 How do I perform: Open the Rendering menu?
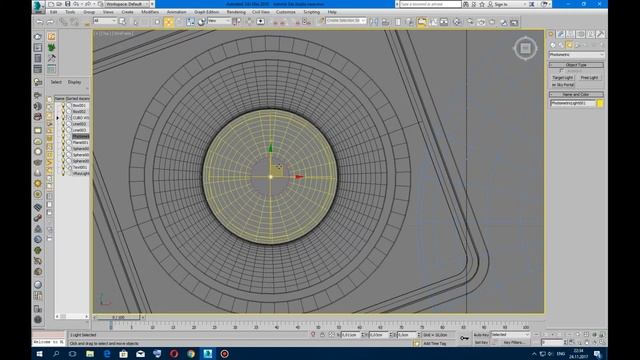tap(236, 12)
